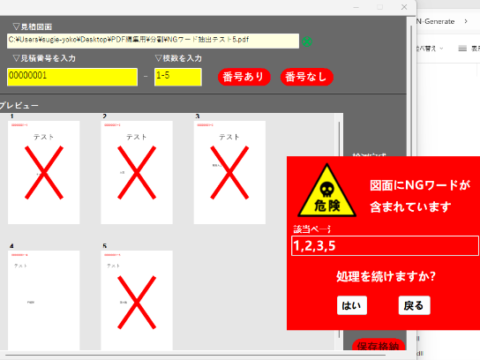
Task: Click the horizontal scrollbar at window bottom
Action: [195, 355]
